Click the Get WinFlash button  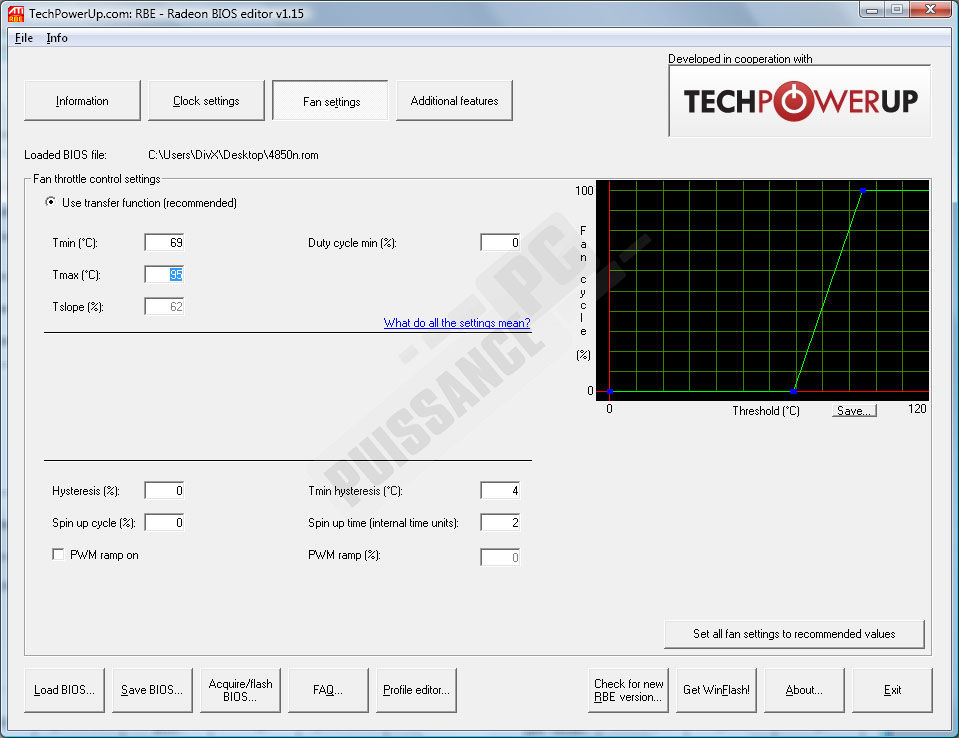pos(716,690)
